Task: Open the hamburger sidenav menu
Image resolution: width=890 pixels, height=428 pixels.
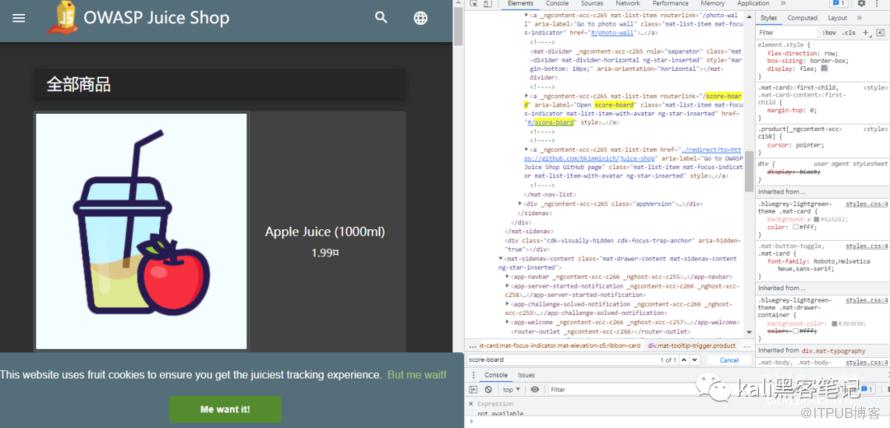Action: 18,18
